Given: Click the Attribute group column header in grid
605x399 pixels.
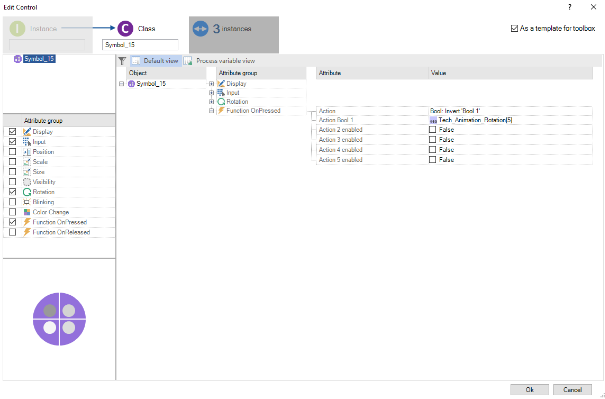Looking at the screenshot, I should coord(261,73).
